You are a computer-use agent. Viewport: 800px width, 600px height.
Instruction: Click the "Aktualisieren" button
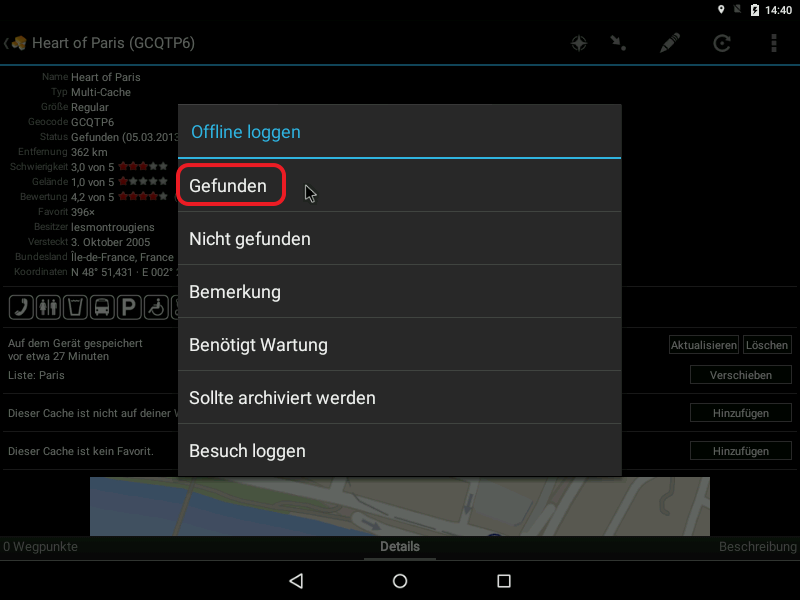(x=703, y=345)
